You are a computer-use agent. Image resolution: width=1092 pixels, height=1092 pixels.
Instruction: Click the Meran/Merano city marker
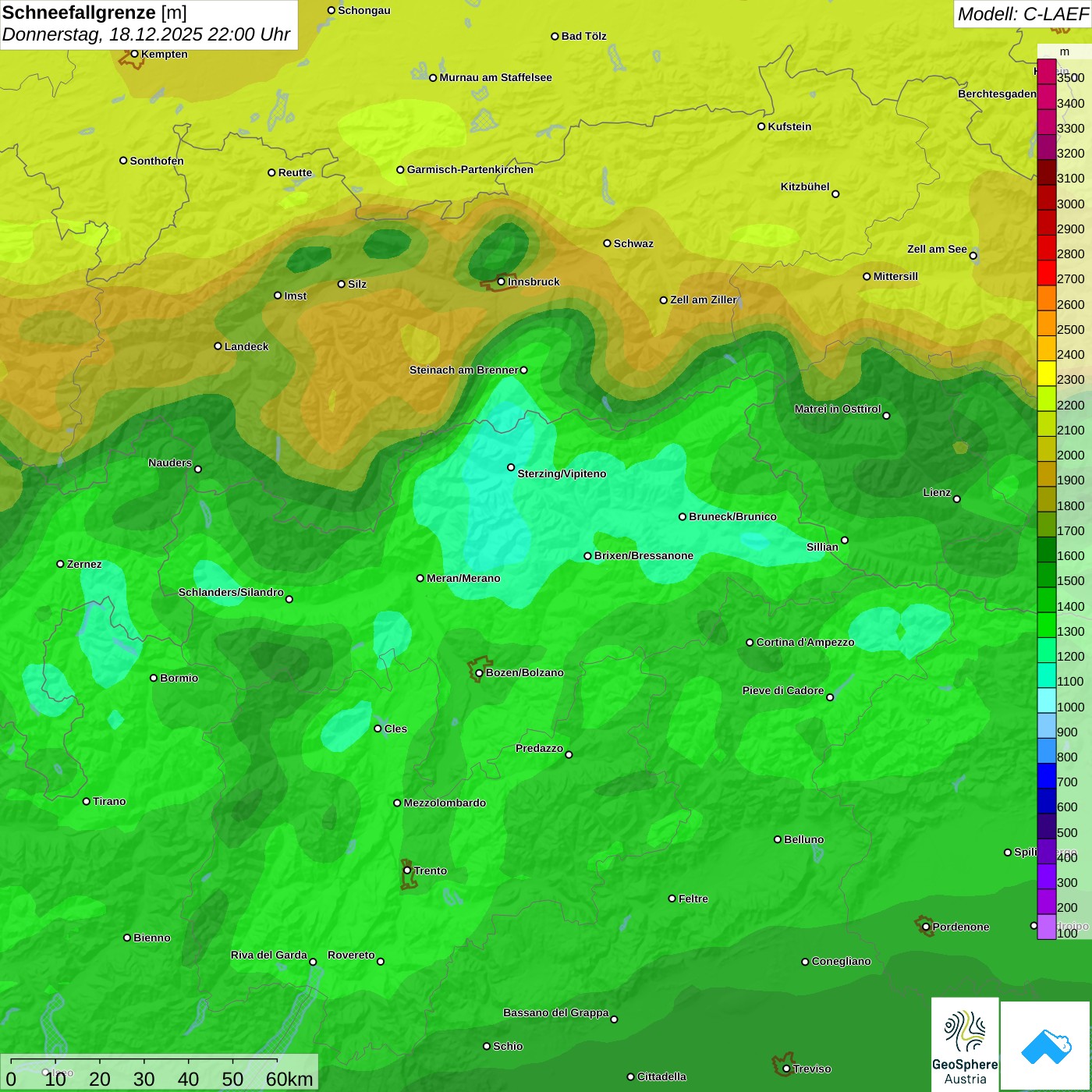pyautogui.click(x=420, y=578)
